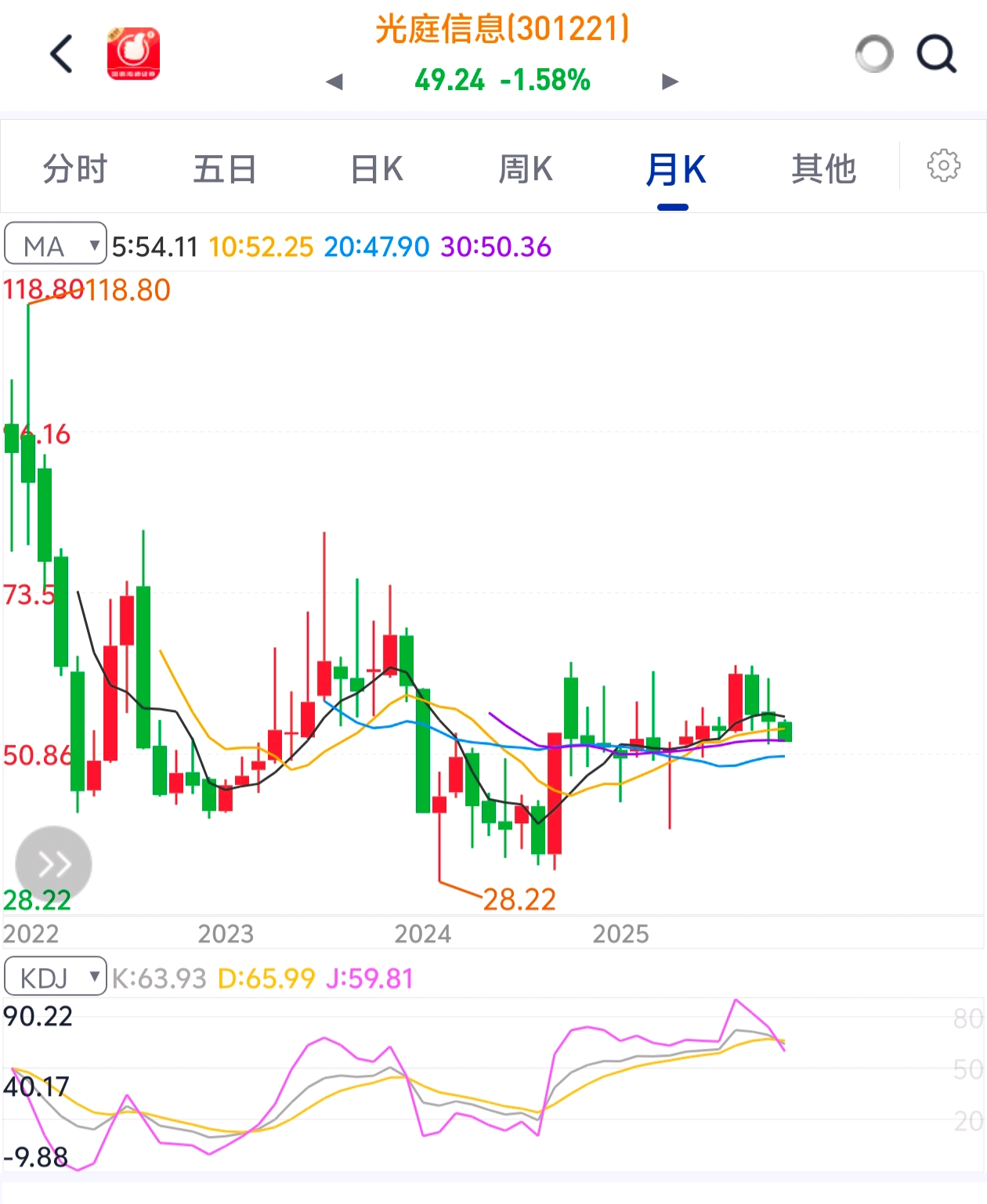Open the red brokerage app logo
Screen dimensions: 987x1204
pos(134,54)
